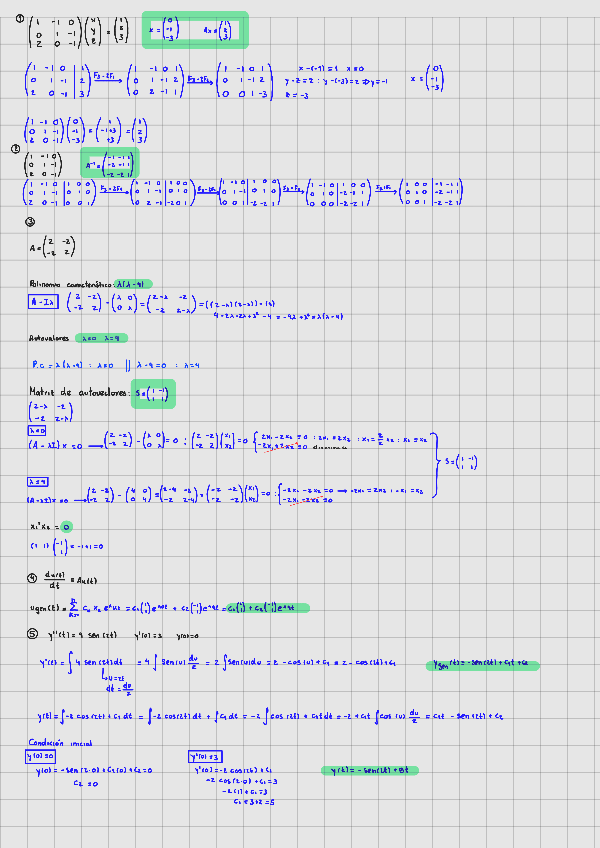Click 'Ax =' vector inside exercise 1 green box
Image resolution: width=600 pixels, height=848 pixels.
point(217,31)
